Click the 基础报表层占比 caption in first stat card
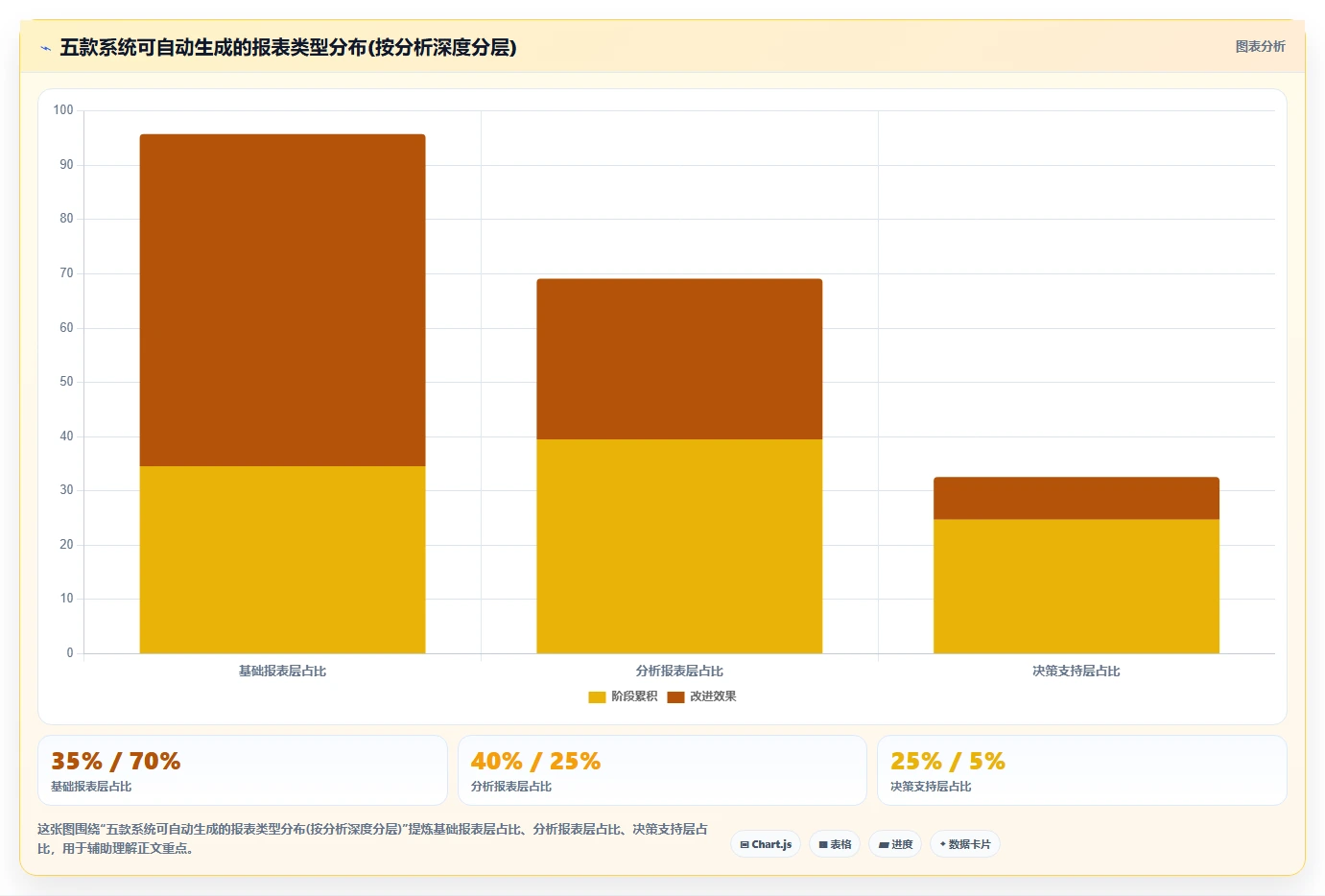Screen dimensions: 1325x896 [91, 787]
